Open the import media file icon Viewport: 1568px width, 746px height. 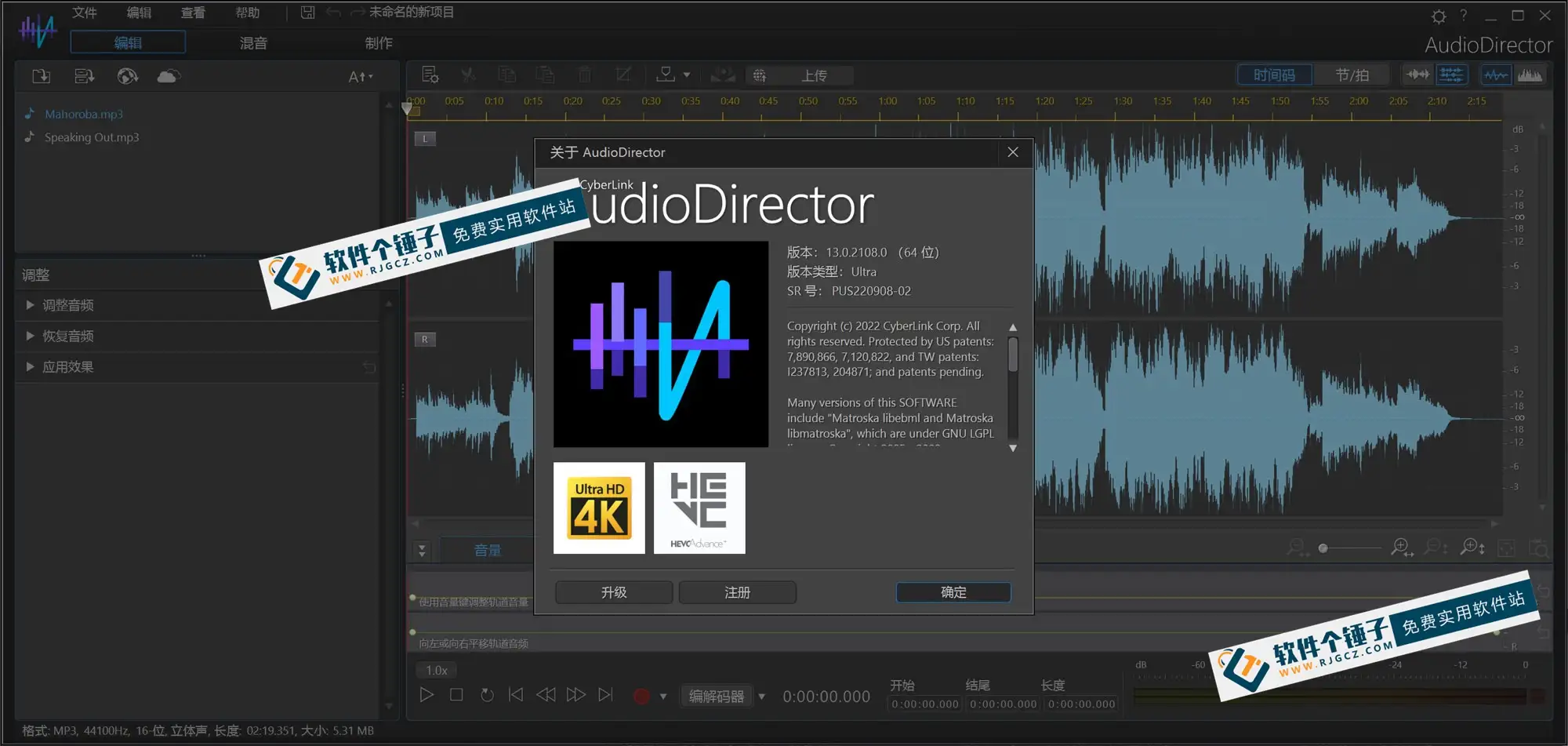click(41, 75)
